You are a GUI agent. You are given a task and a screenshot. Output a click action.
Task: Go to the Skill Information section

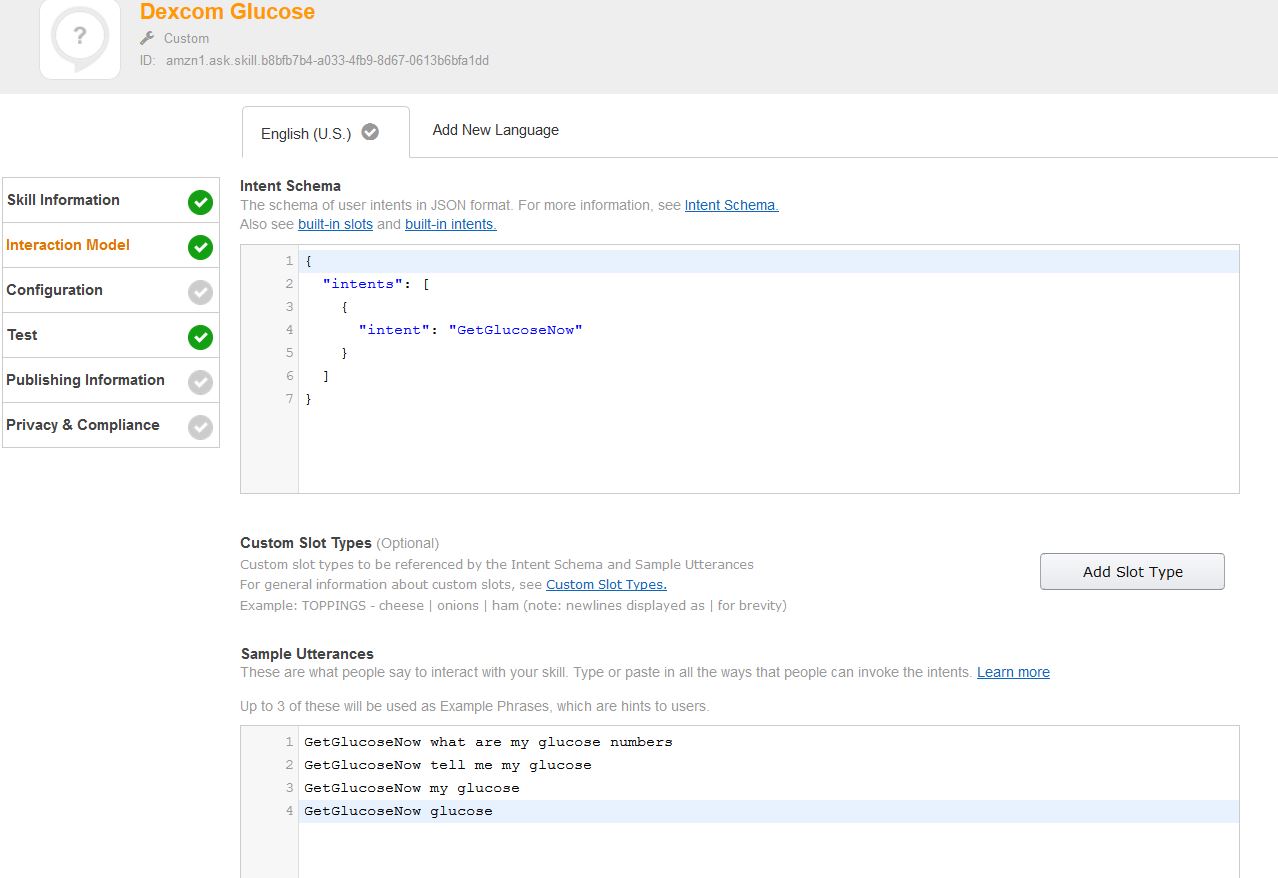(x=63, y=200)
